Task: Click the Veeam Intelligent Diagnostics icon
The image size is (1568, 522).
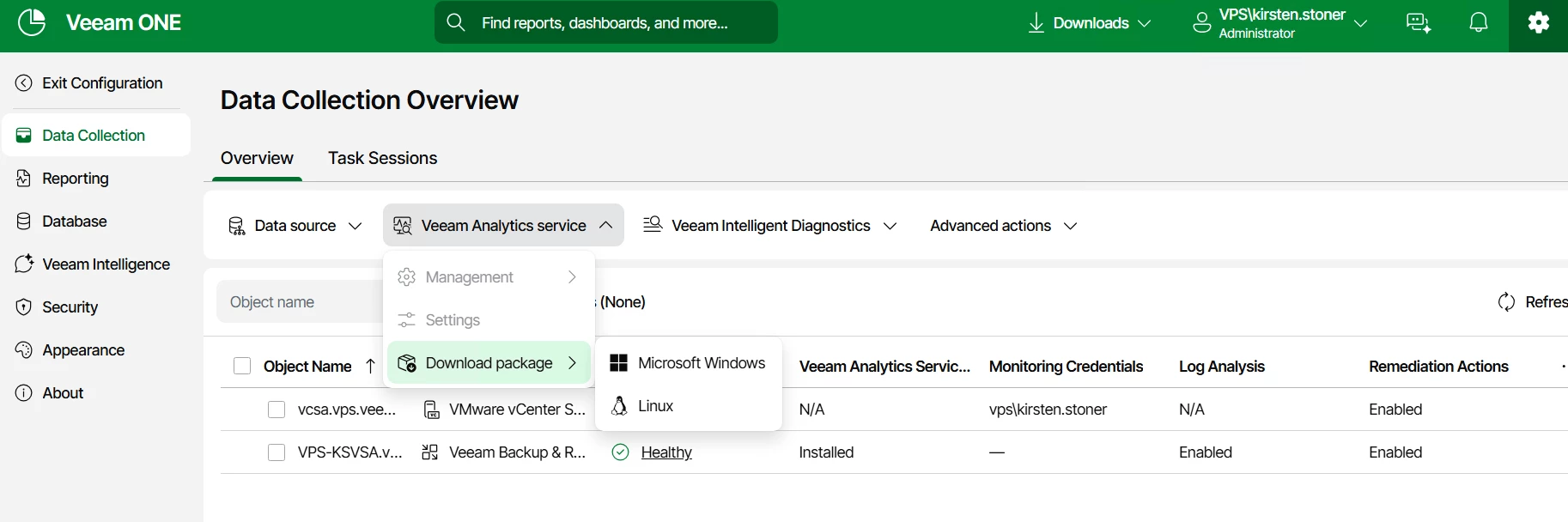Action: click(653, 224)
